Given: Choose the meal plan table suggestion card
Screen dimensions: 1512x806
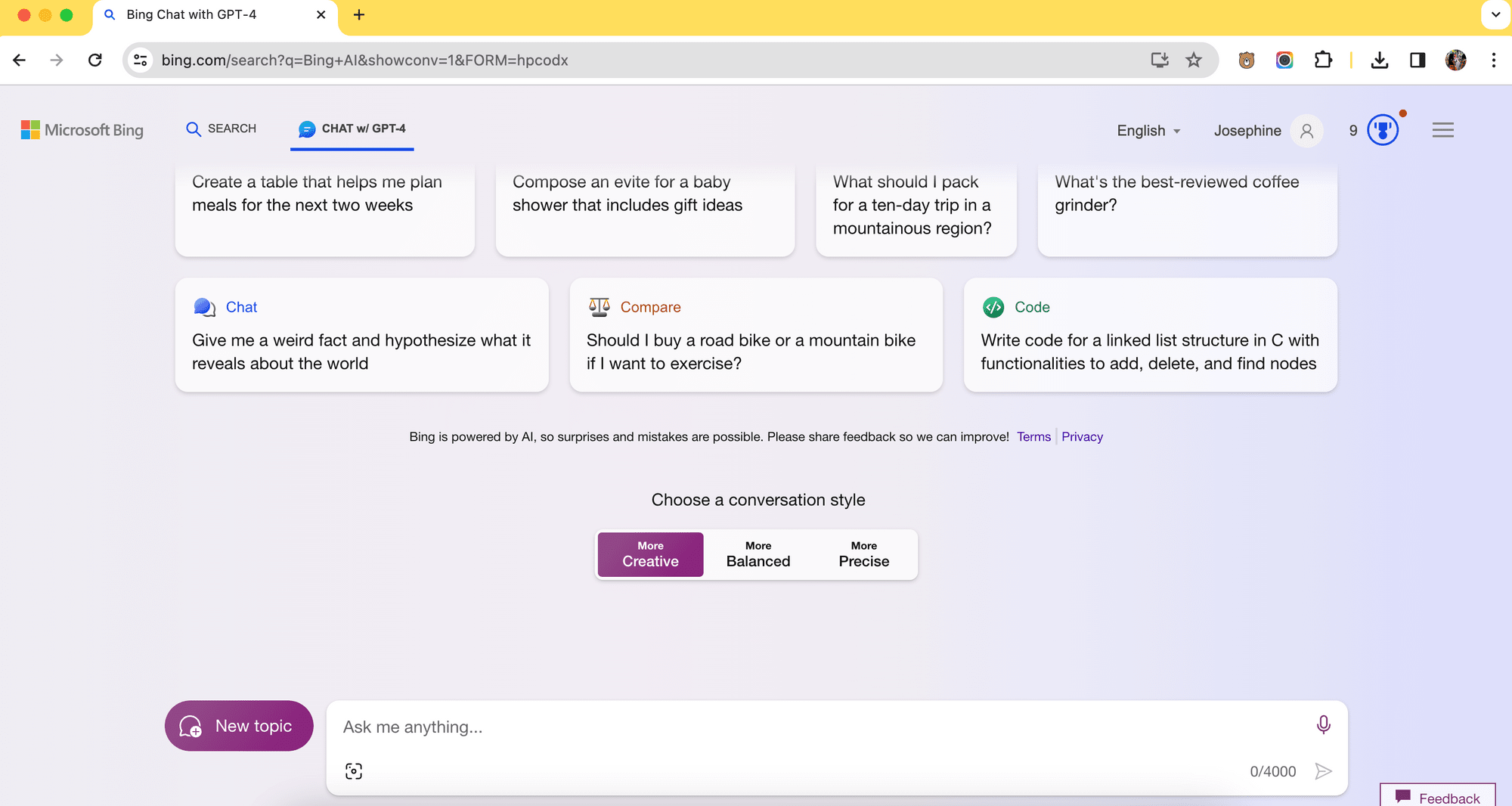Looking at the screenshot, I should point(325,208).
